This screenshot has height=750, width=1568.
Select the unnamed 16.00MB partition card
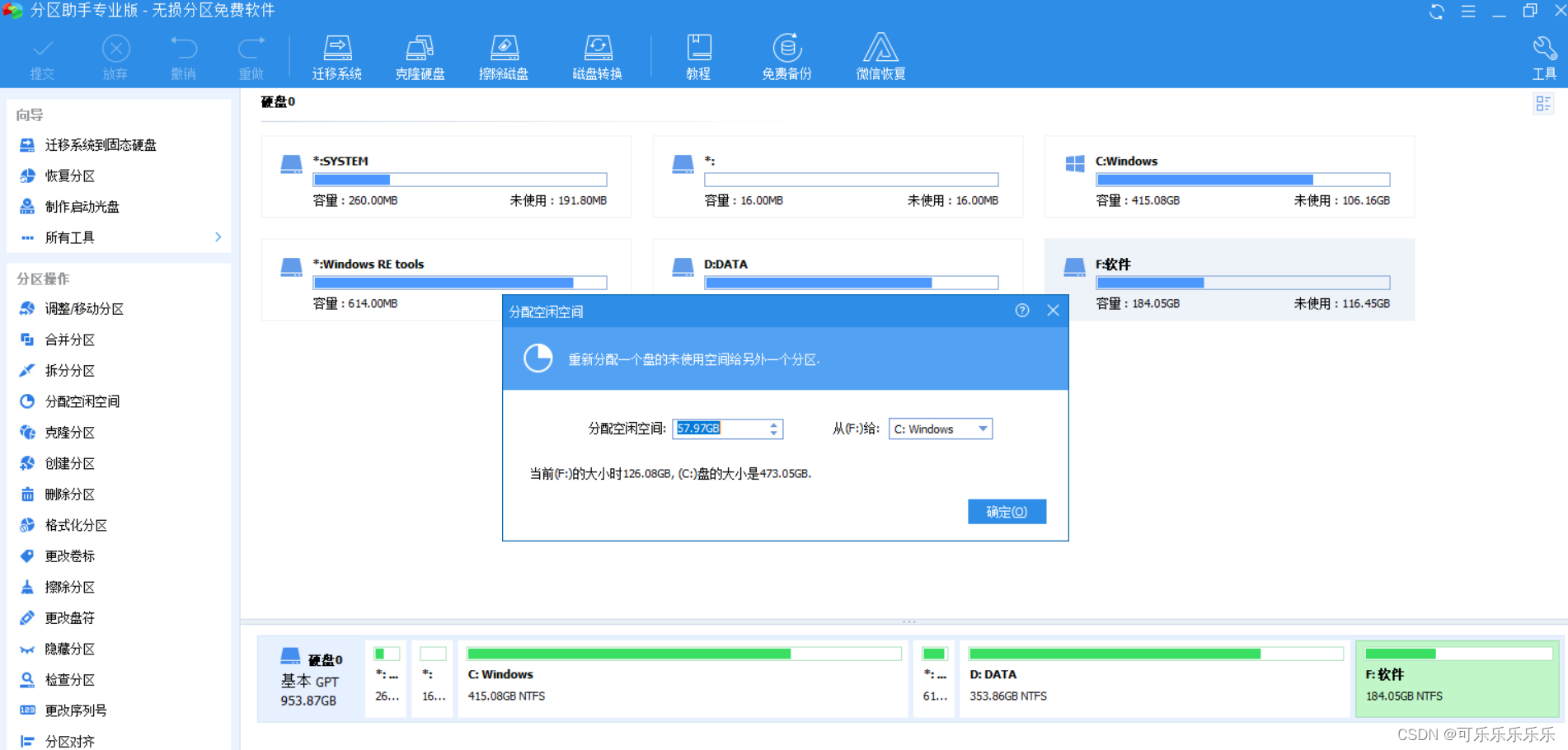point(838,176)
